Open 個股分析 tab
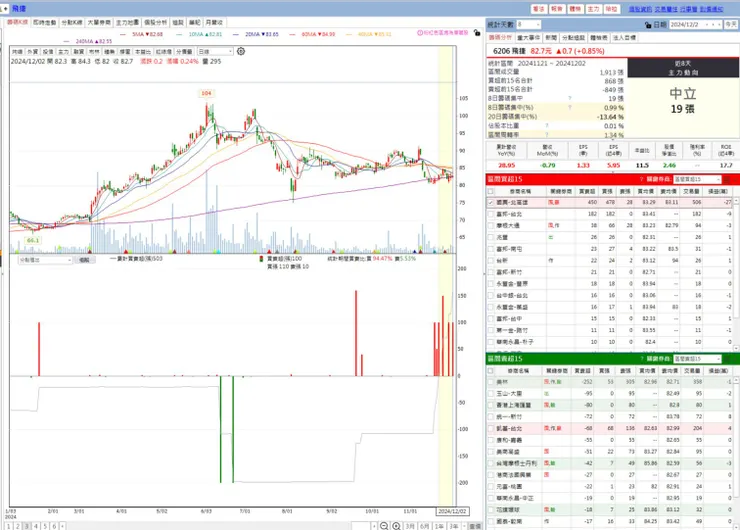Image resolution: width=740 pixels, height=530 pixels. pos(155,22)
